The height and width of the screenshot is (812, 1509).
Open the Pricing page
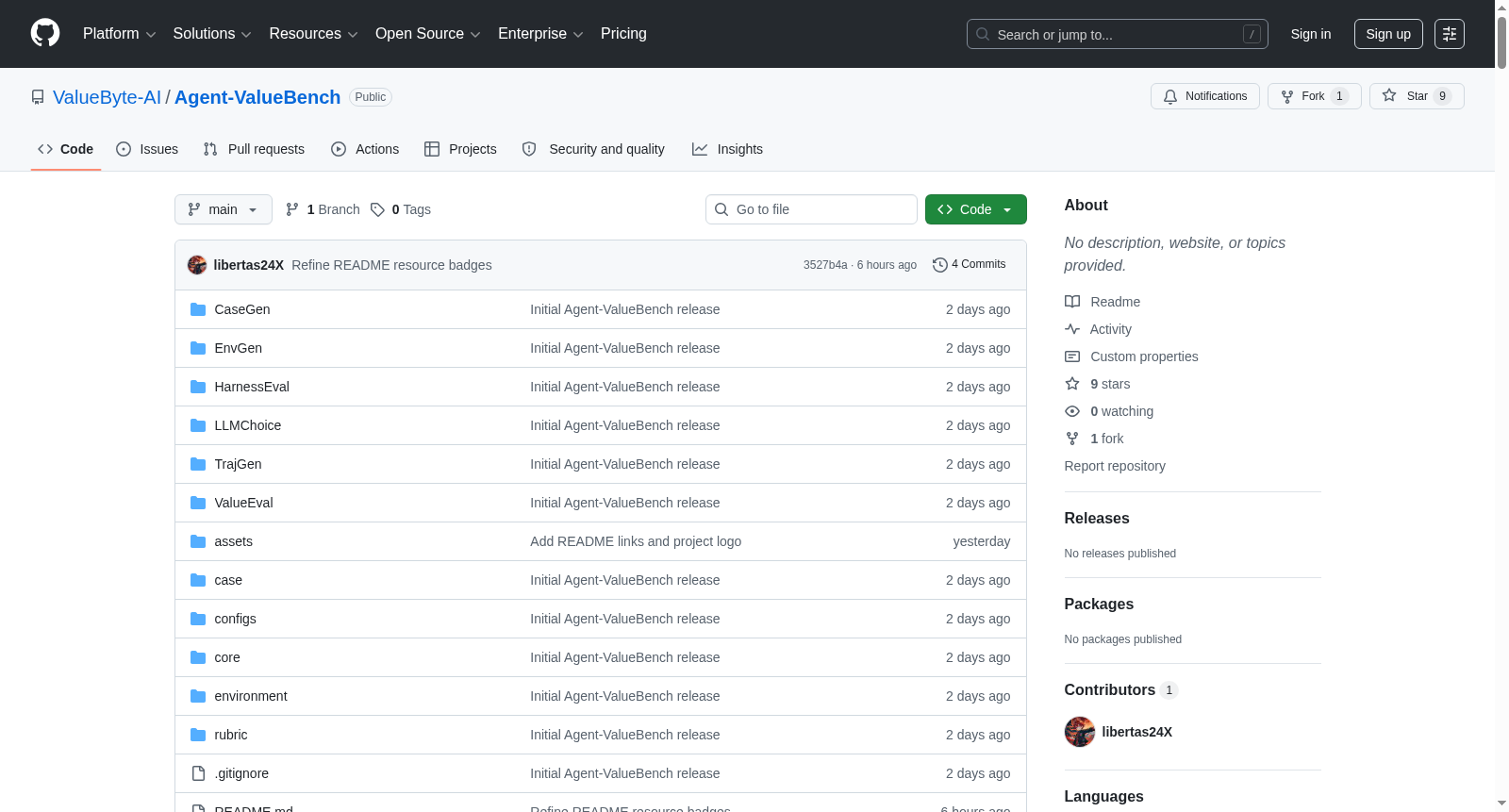click(623, 34)
